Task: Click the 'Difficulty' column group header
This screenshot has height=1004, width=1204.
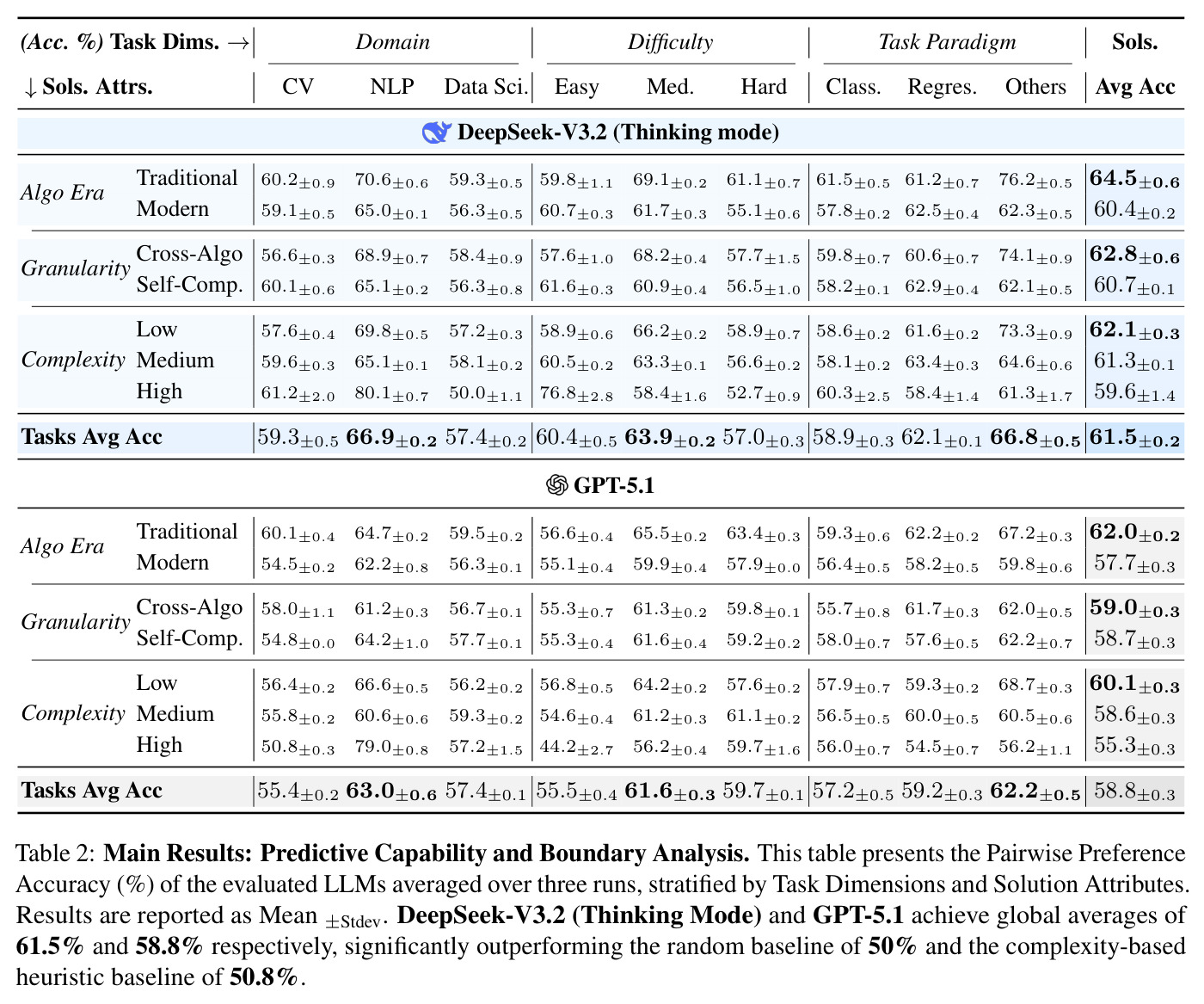Action: [670, 42]
